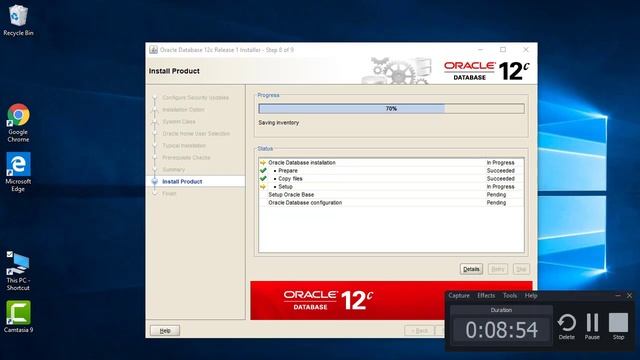
Task: Select the System Class step
Action: (x=179, y=122)
